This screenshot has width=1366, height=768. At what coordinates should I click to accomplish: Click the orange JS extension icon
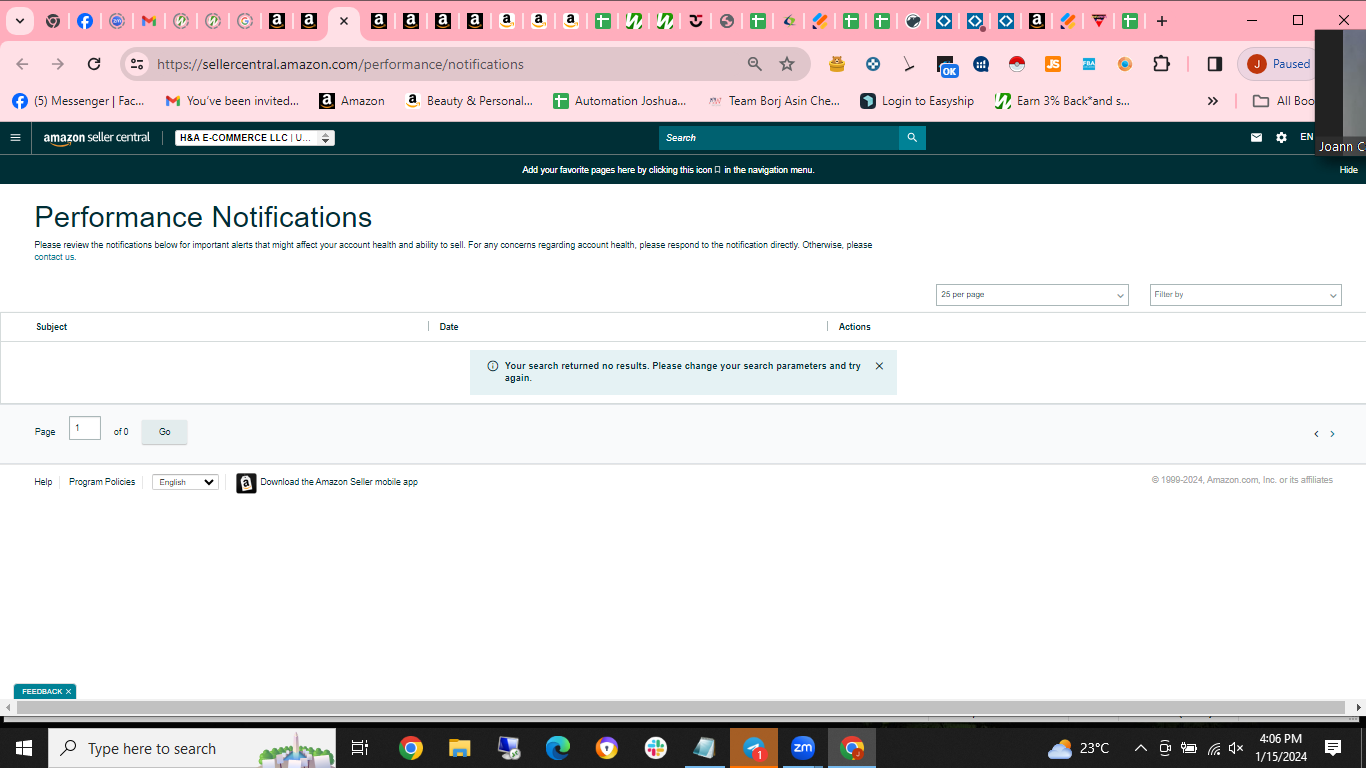[x=1053, y=64]
